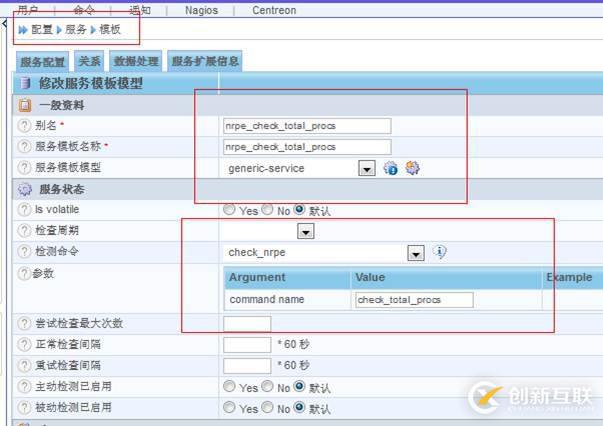Viewport: 603px width, 426px height.
Task: Switch to the 服务配置 tab
Action: point(42,62)
